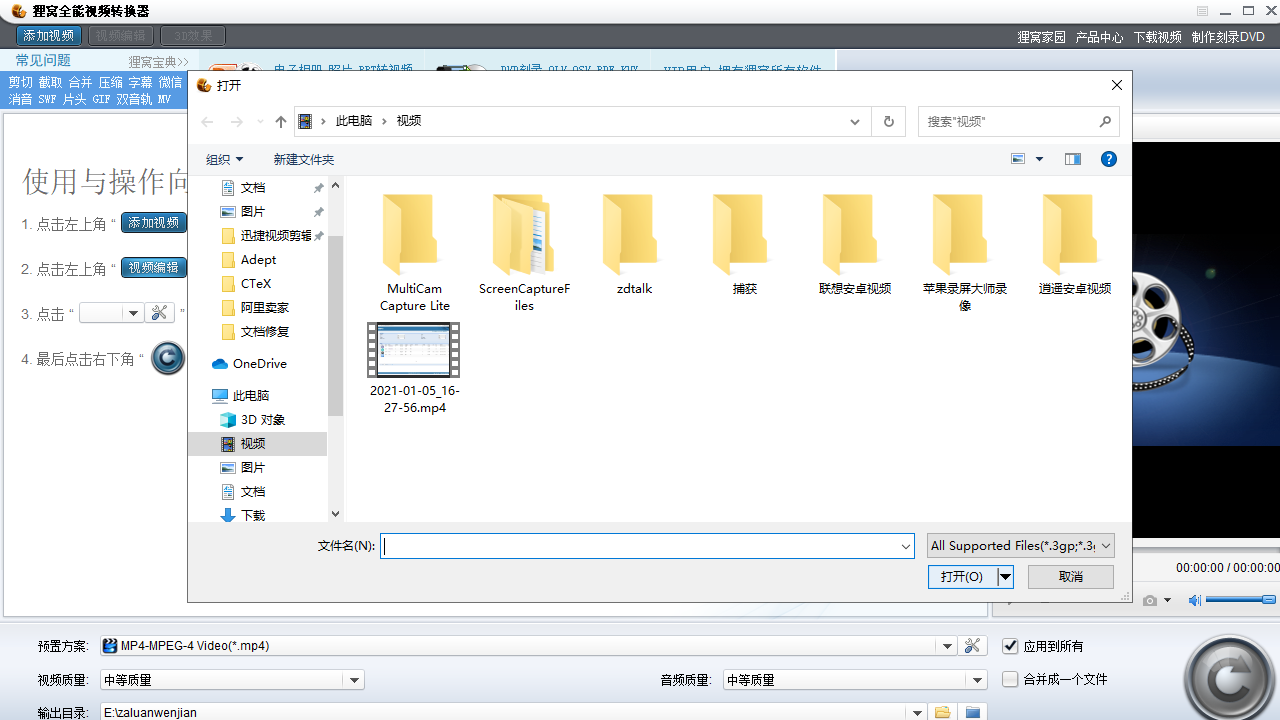
Task: Uncheck the 应用到所有 checkbox
Action: (x=1010, y=645)
